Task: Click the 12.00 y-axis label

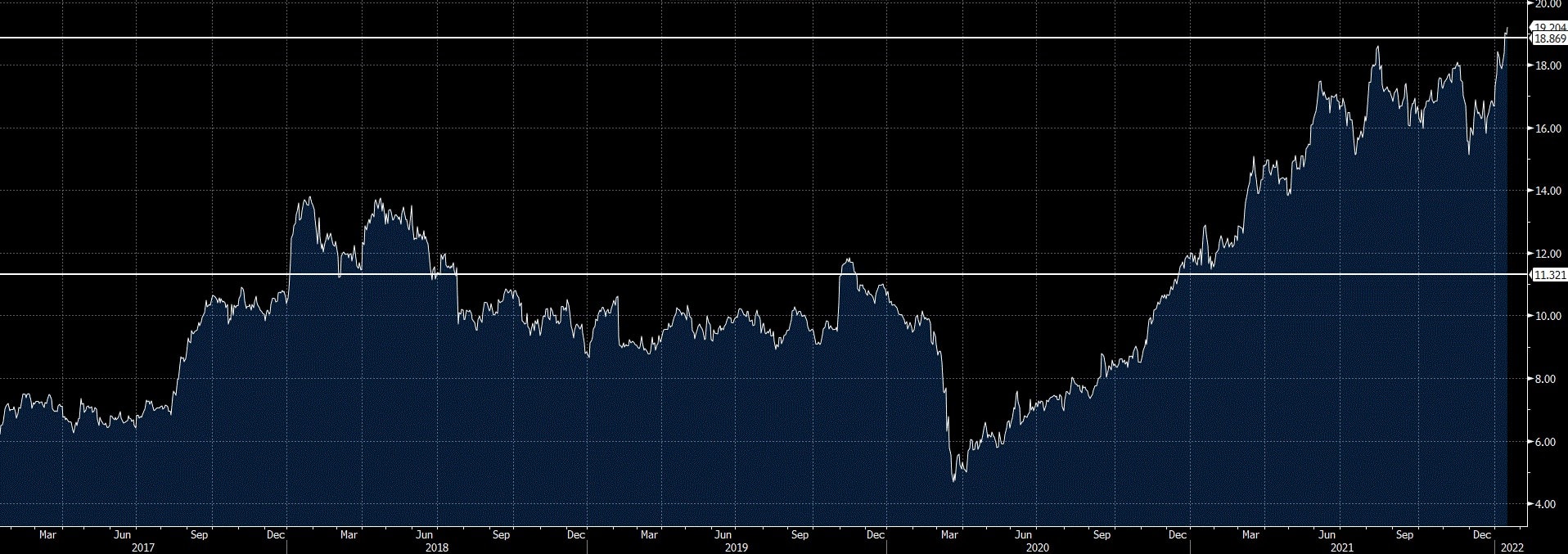Action: click(1548, 254)
